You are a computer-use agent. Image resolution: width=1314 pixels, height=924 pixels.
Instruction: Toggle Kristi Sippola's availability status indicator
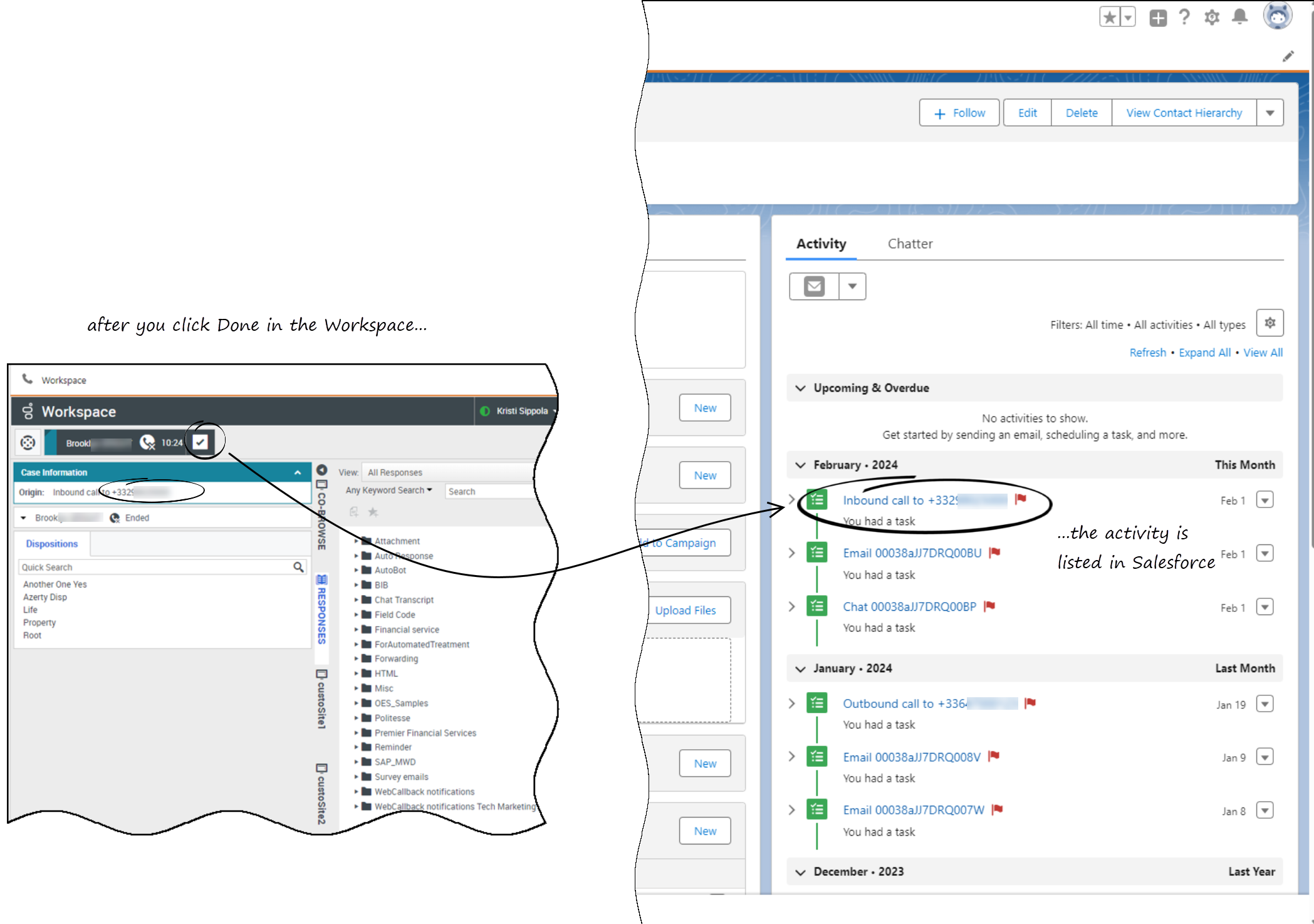point(485,411)
